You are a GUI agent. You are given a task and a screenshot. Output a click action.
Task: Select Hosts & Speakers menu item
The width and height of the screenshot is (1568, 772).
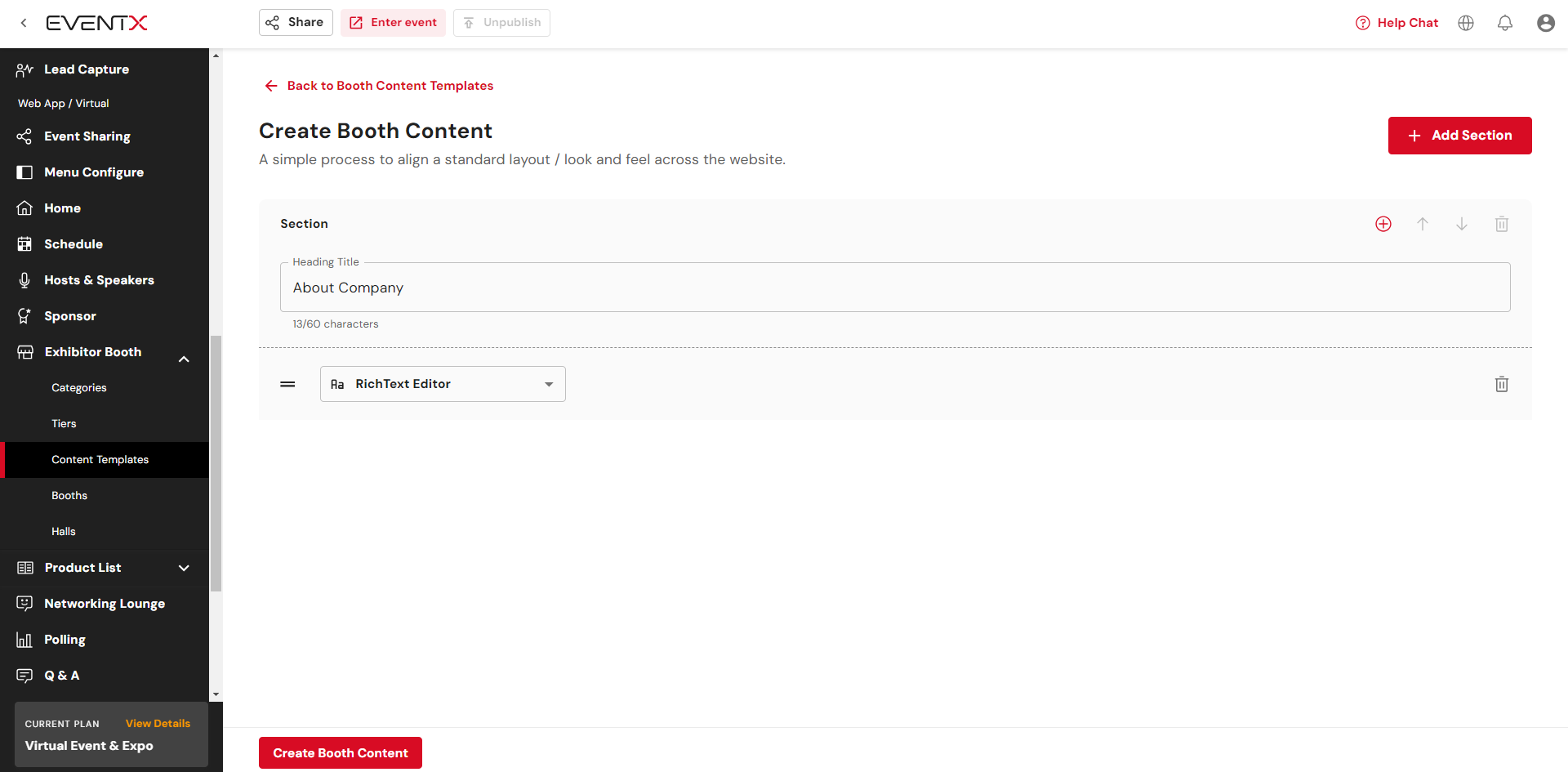99,280
